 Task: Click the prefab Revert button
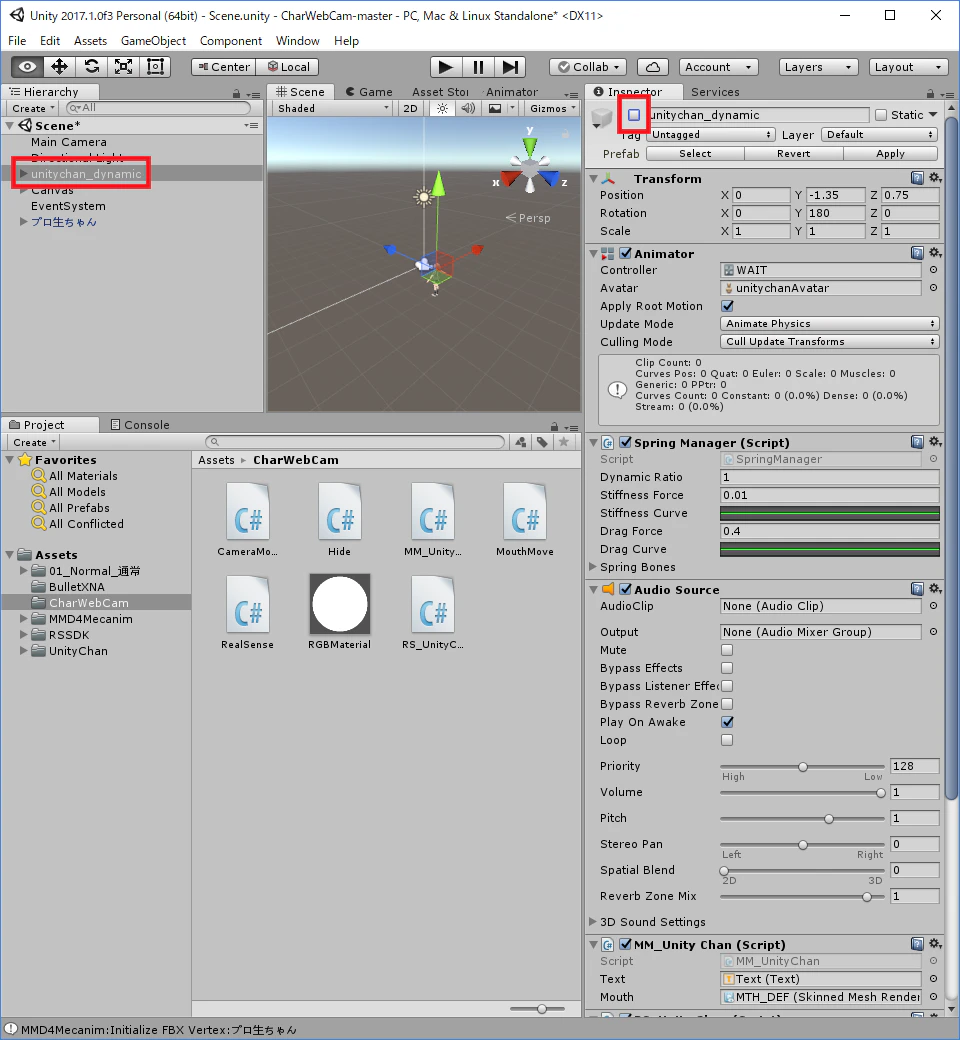pos(793,153)
